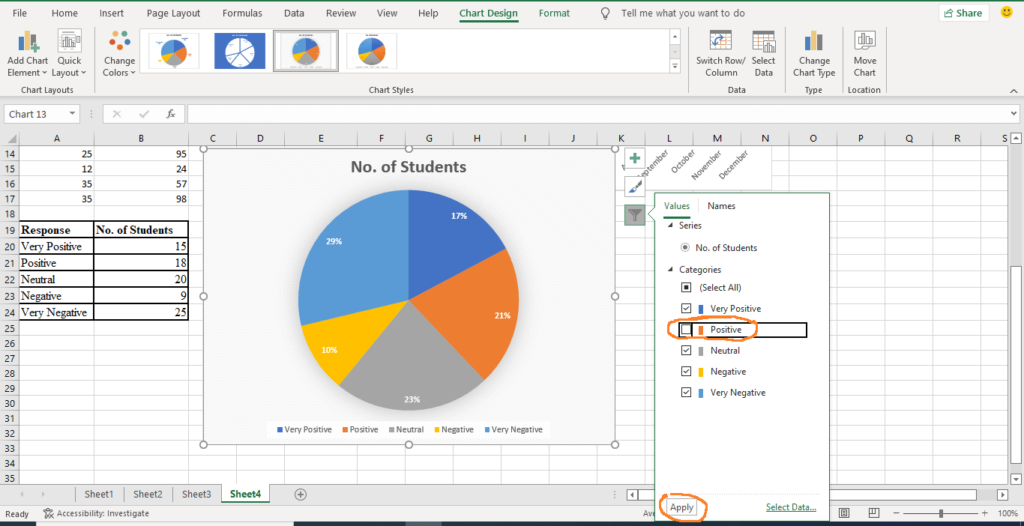1024x526 pixels.
Task: Uncheck Very Positive category checkbox
Action: pyautogui.click(x=686, y=308)
